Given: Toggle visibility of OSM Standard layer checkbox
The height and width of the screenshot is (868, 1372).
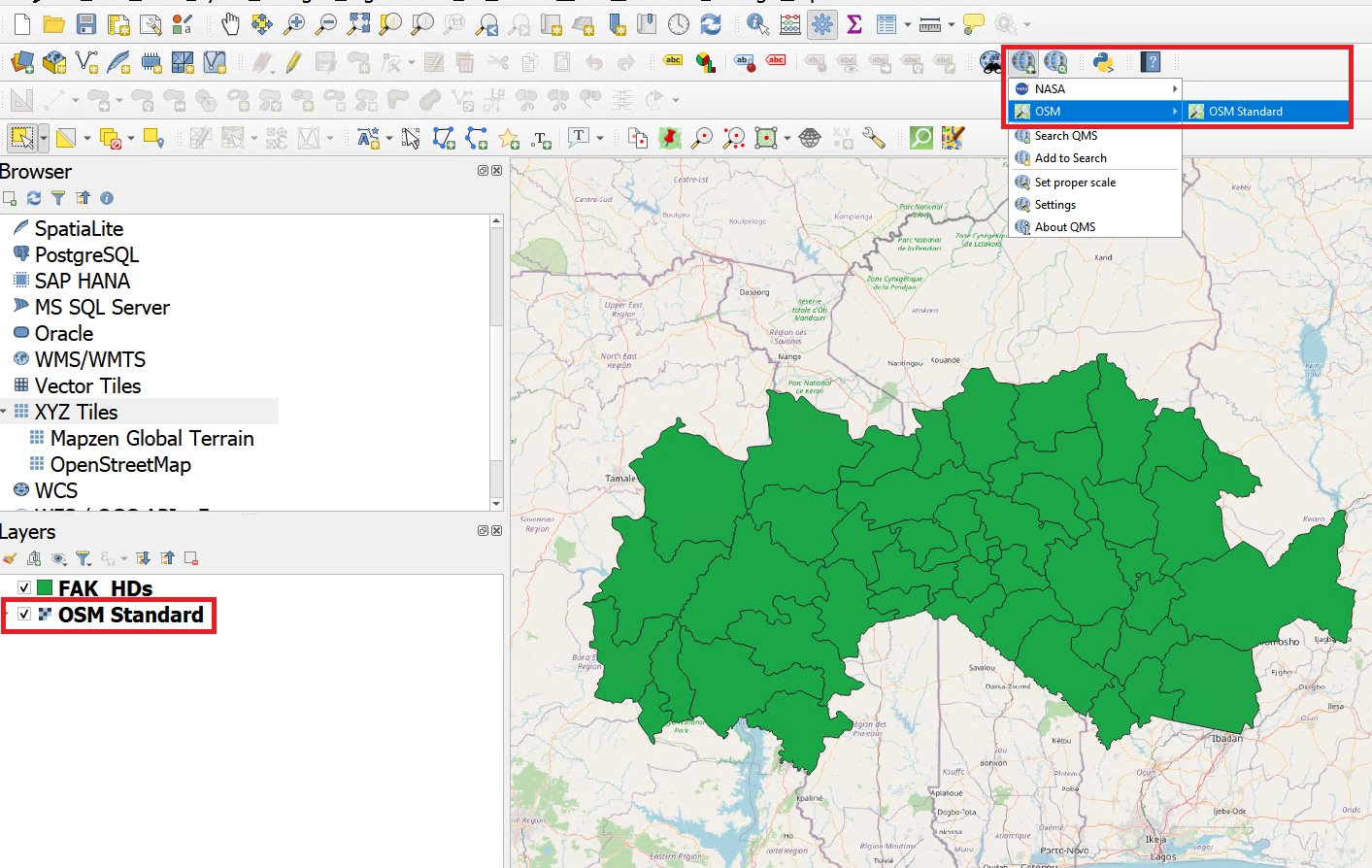Looking at the screenshot, I should [x=24, y=614].
